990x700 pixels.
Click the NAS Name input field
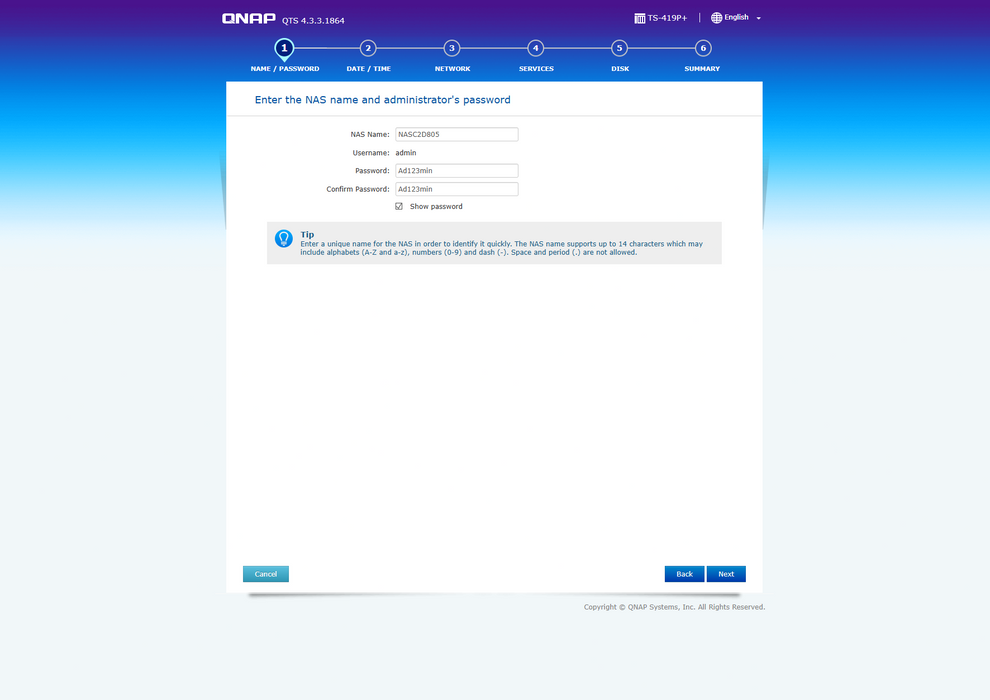point(456,134)
